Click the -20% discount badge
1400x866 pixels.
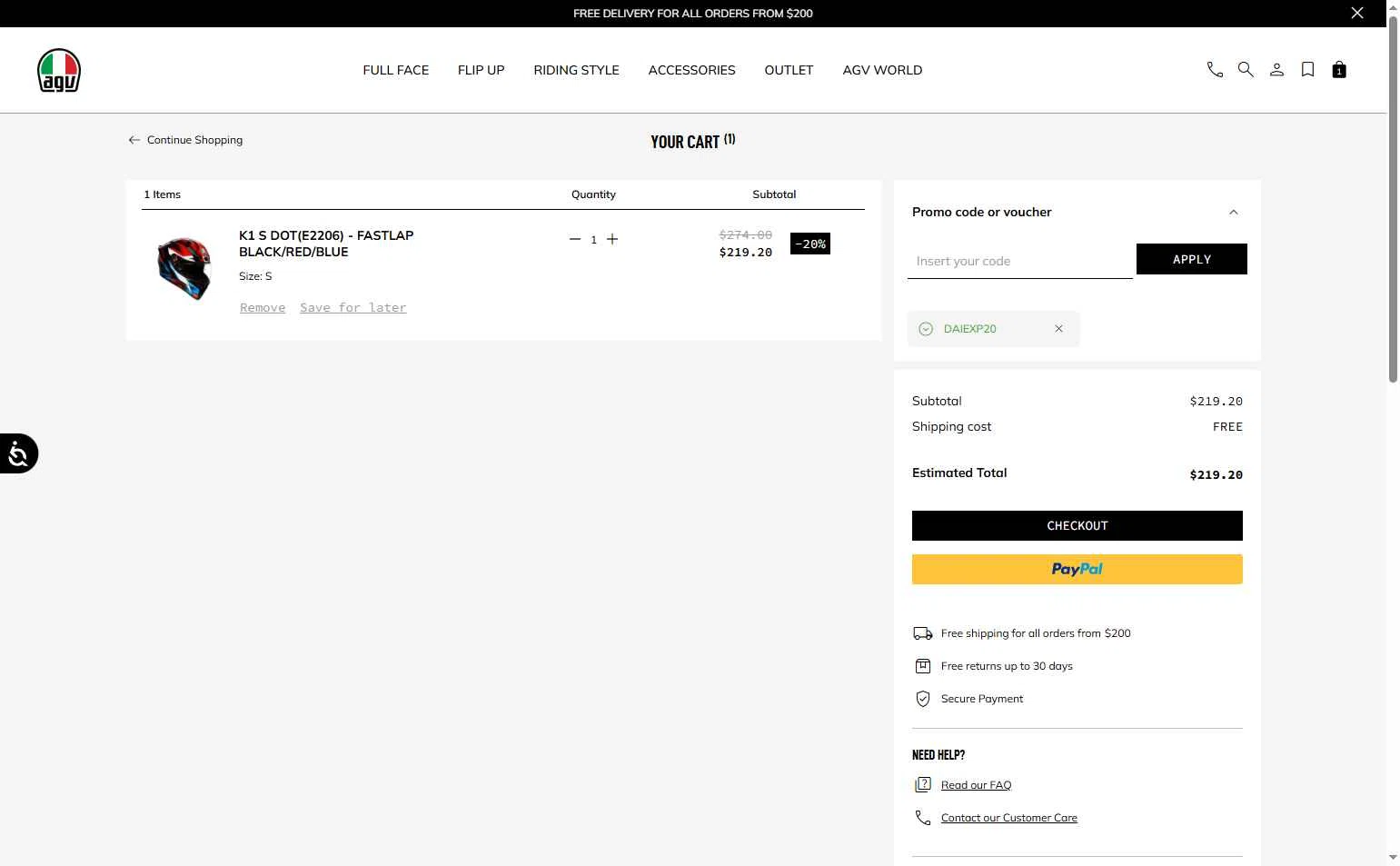[810, 244]
